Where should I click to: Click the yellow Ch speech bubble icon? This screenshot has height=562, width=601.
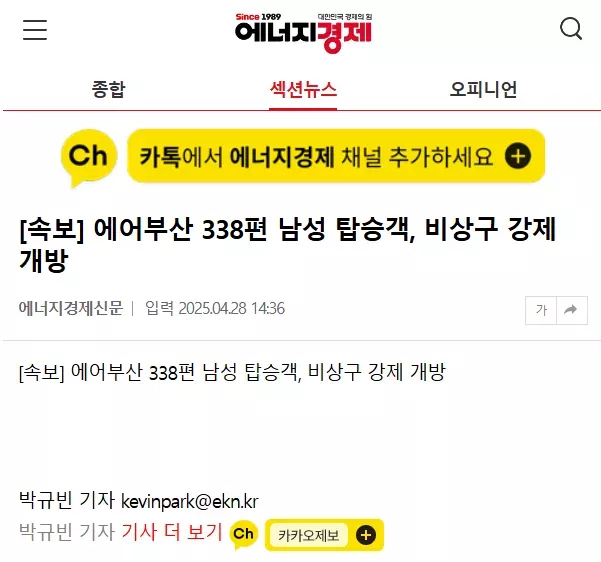89,158
